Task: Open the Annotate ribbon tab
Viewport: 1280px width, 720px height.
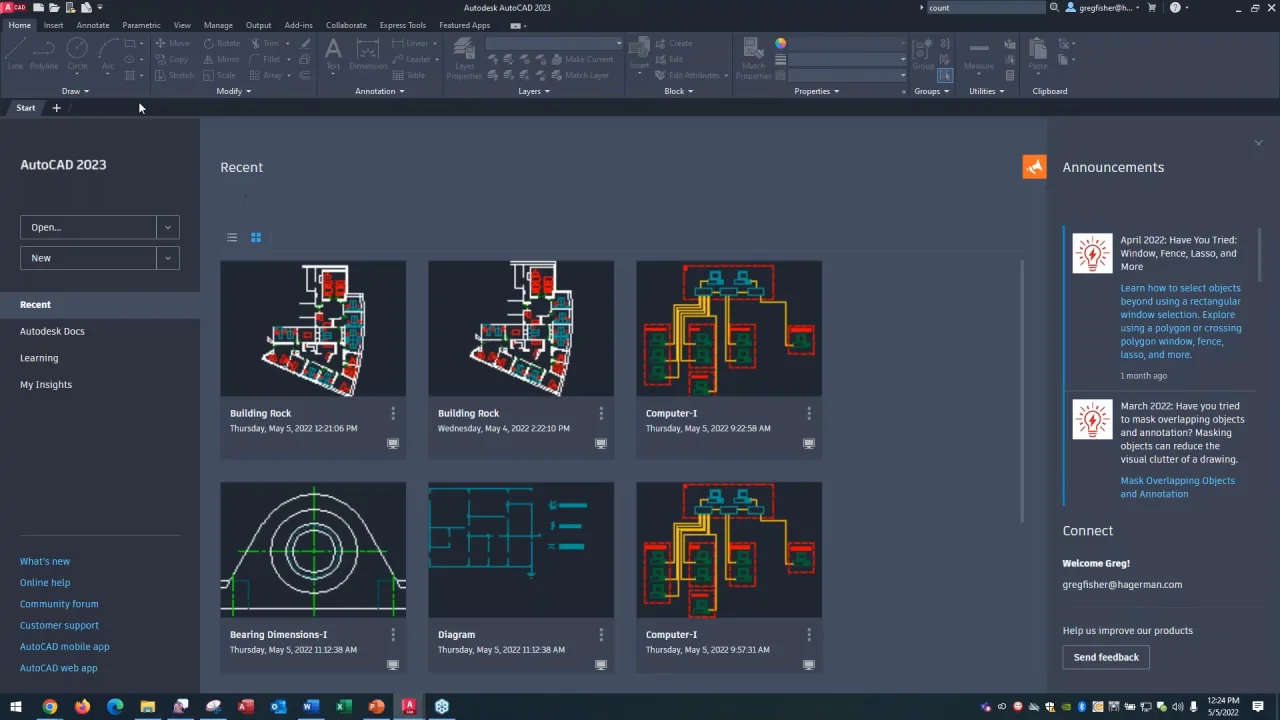Action: (x=93, y=25)
